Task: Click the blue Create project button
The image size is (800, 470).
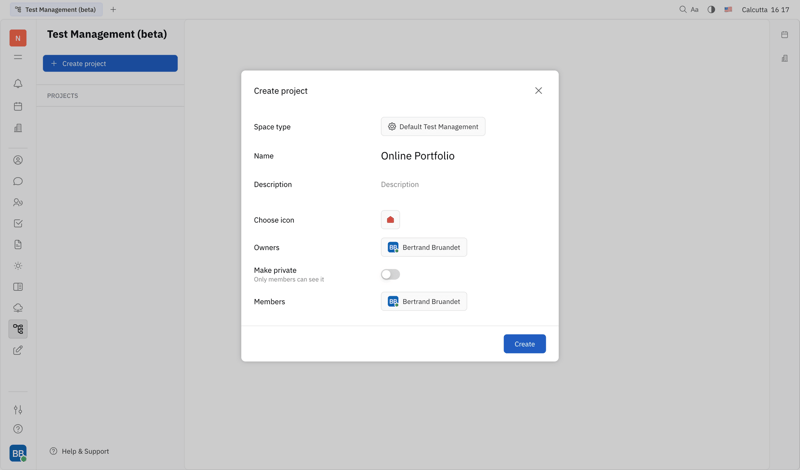Action: click(x=110, y=63)
